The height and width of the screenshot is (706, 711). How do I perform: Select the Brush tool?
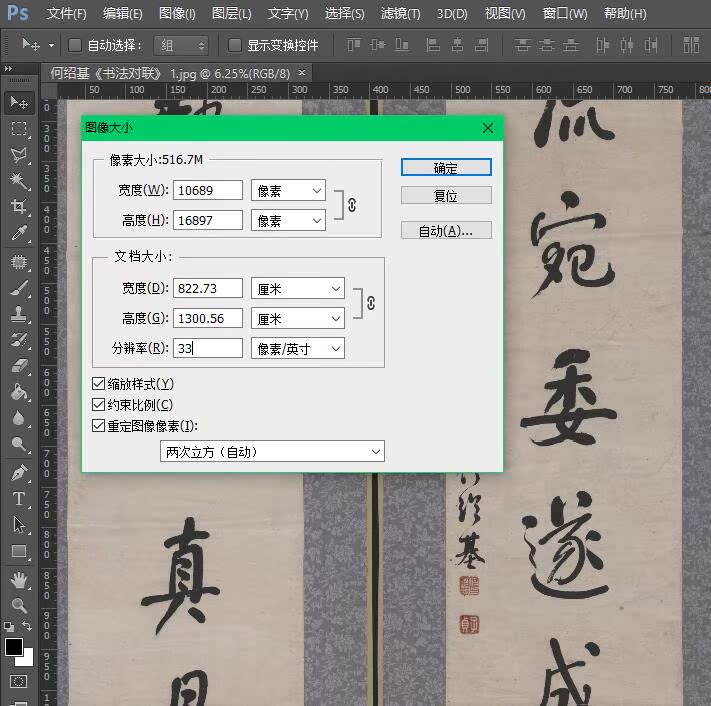(19, 288)
